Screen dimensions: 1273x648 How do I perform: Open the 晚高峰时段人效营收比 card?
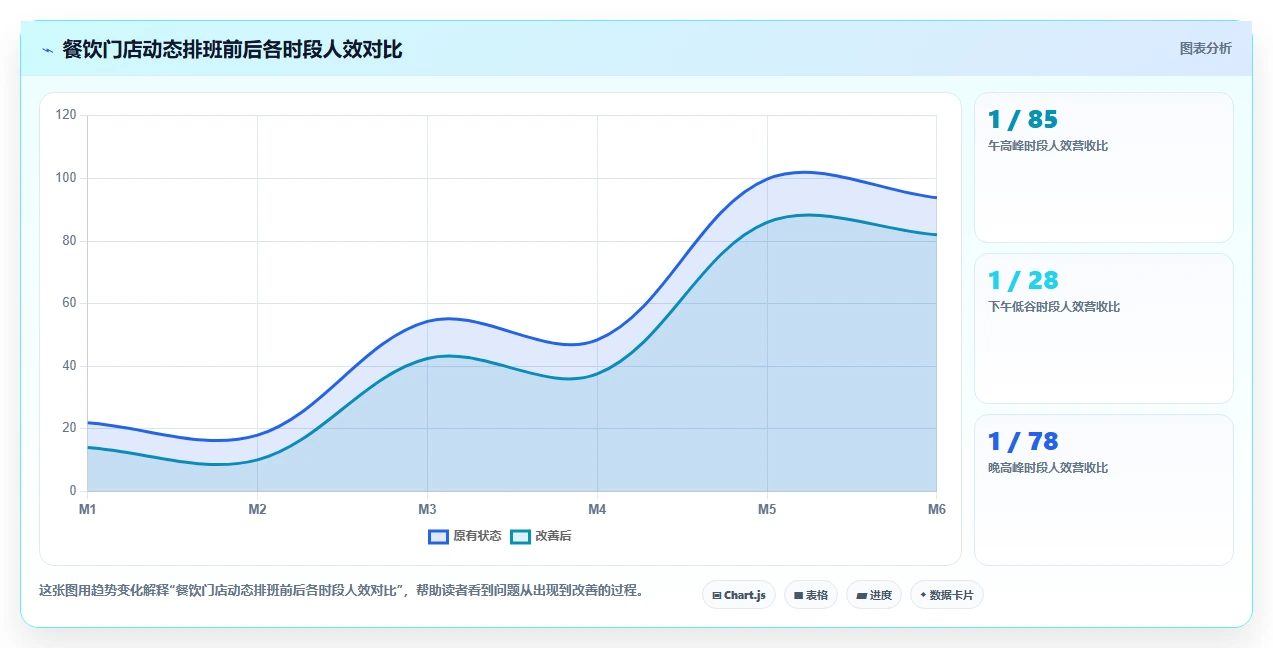1104,489
